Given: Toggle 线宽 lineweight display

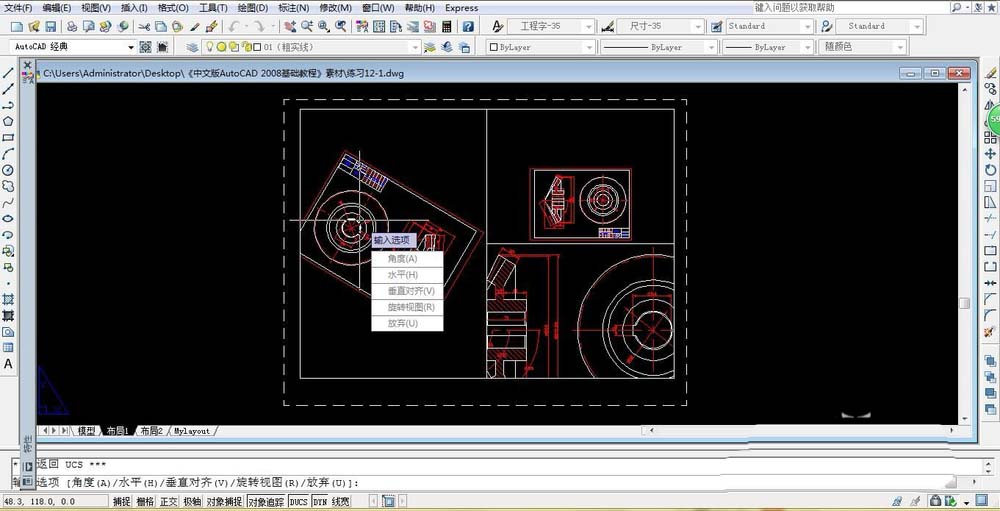Looking at the screenshot, I should click(x=341, y=501).
